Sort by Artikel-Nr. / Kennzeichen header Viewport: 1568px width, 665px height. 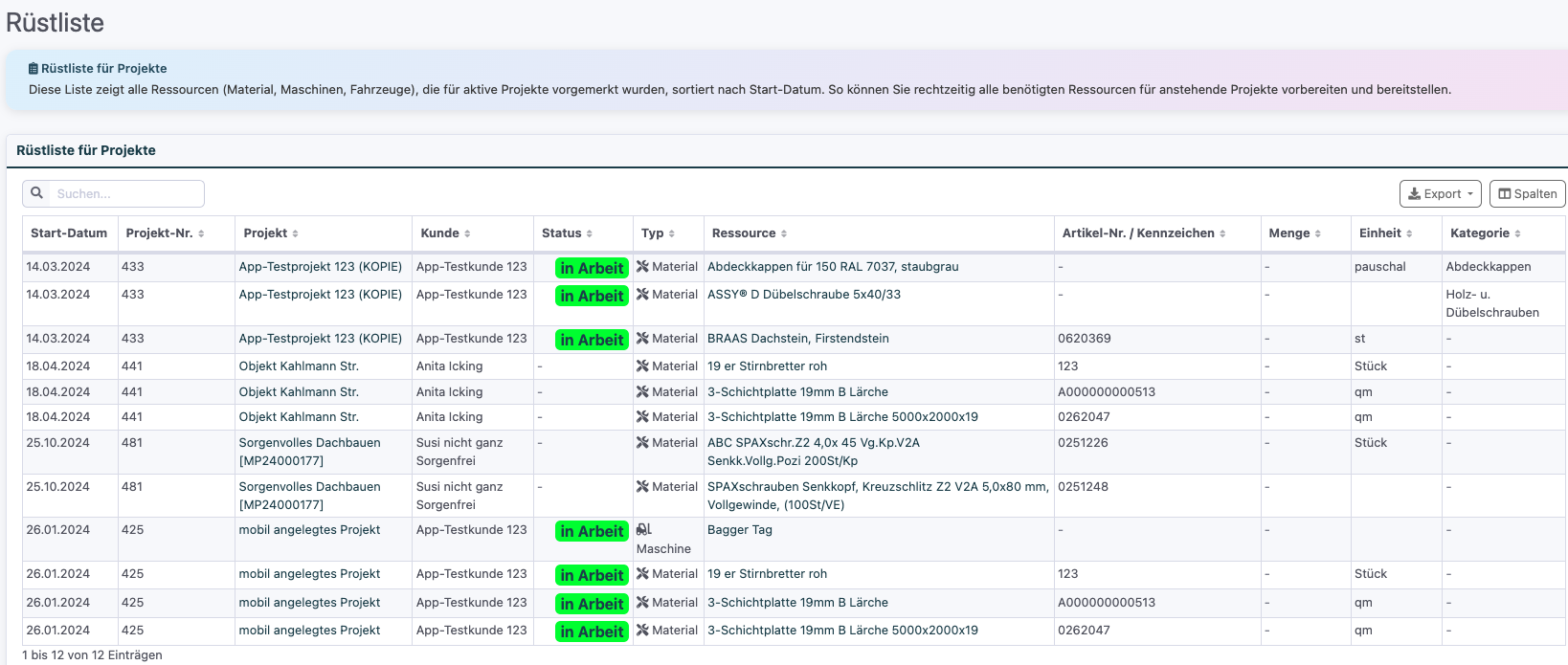(x=1137, y=233)
